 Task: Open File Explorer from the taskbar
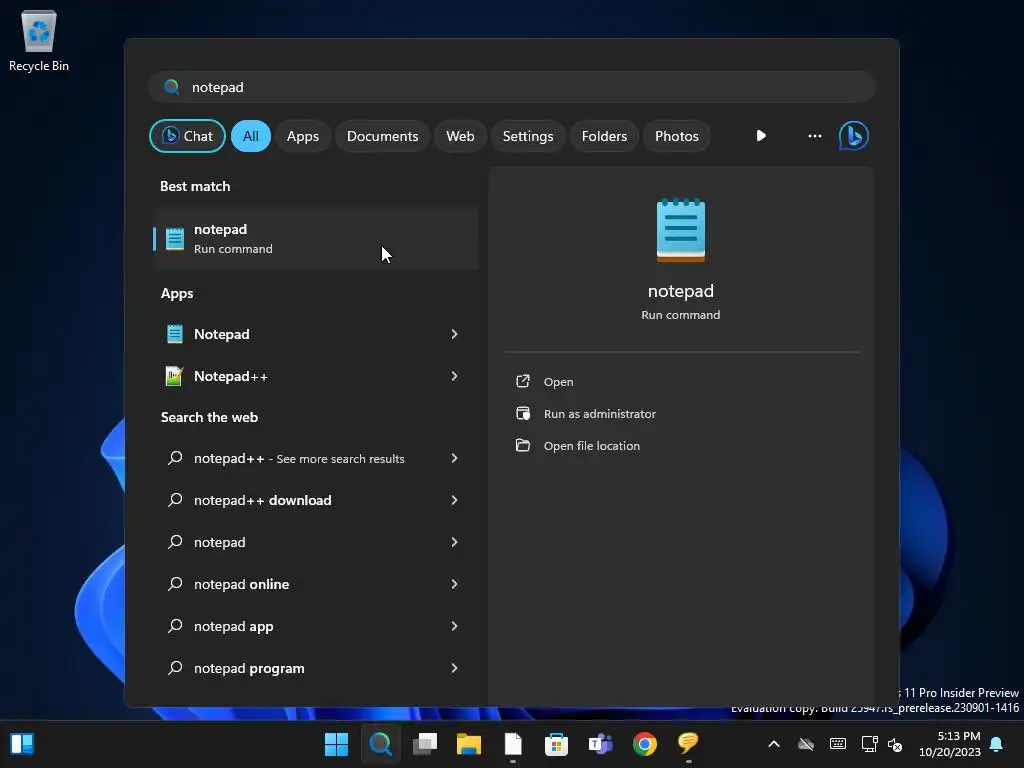[x=469, y=744]
